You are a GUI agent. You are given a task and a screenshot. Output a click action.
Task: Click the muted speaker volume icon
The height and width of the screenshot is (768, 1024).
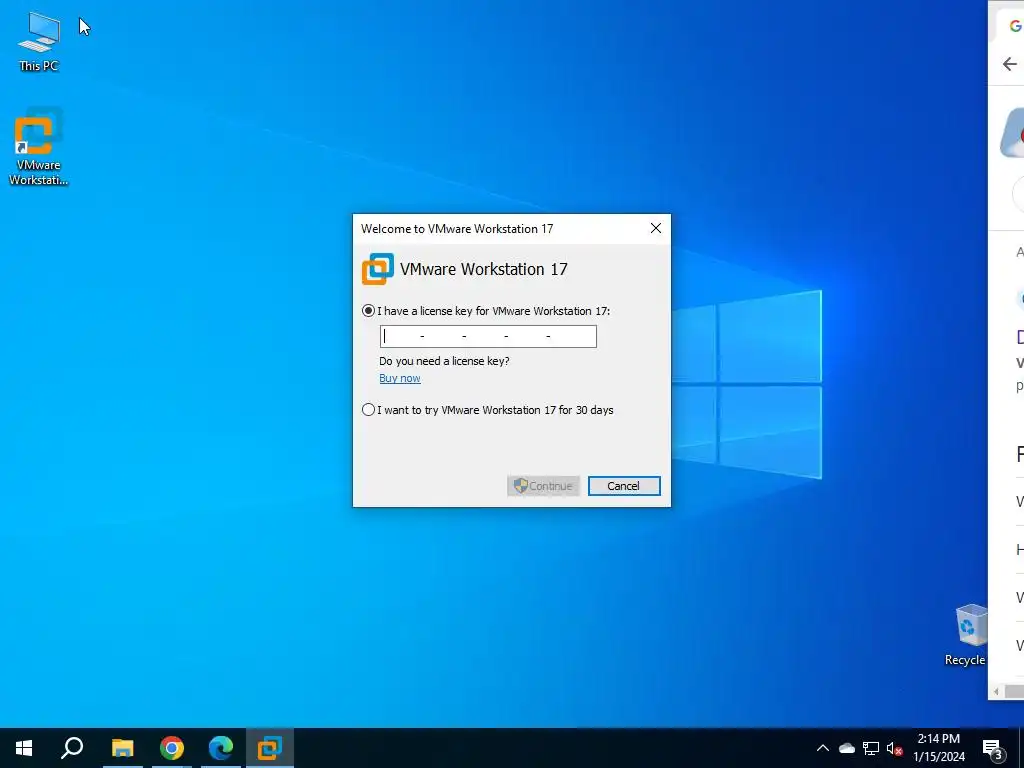click(894, 748)
